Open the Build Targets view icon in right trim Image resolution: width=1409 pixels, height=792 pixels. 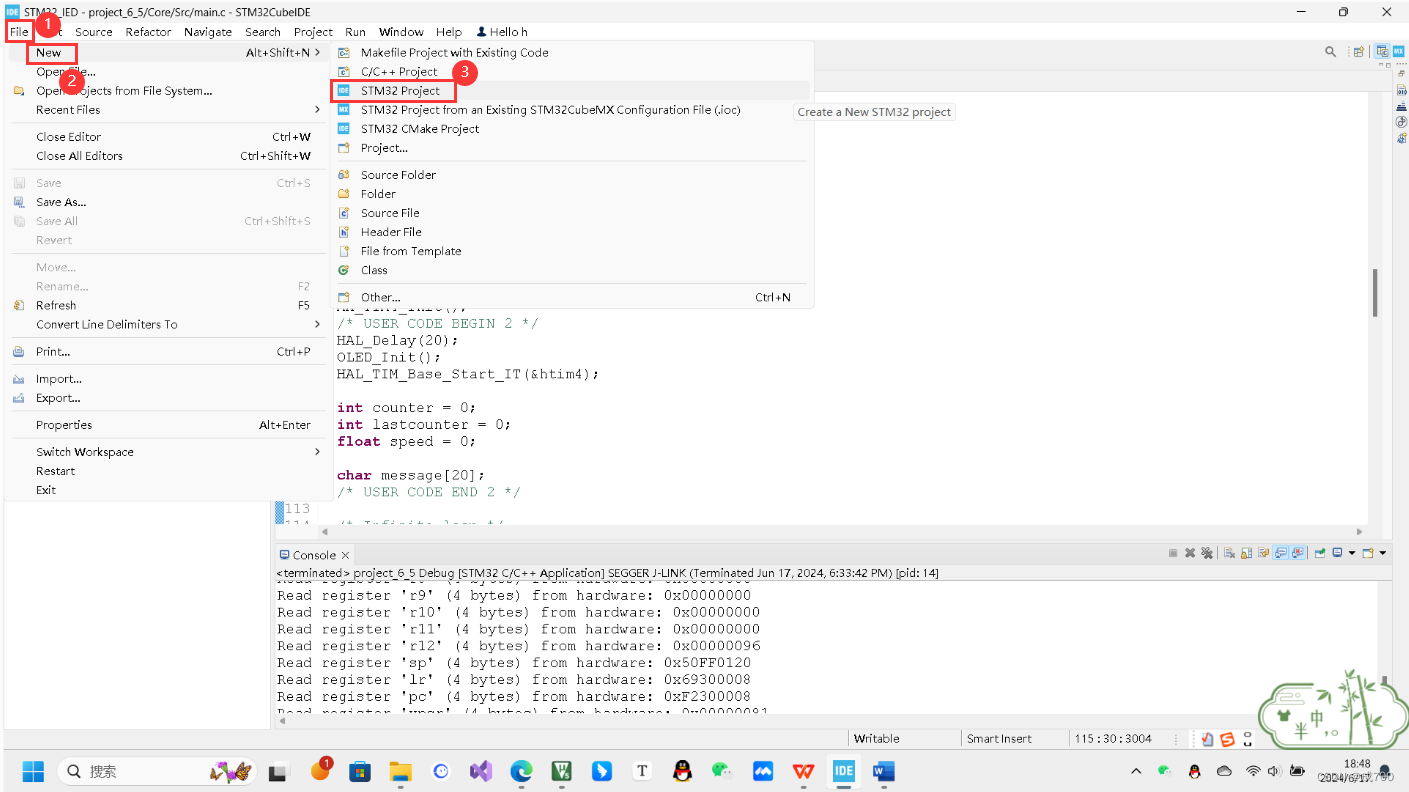tap(1401, 122)
